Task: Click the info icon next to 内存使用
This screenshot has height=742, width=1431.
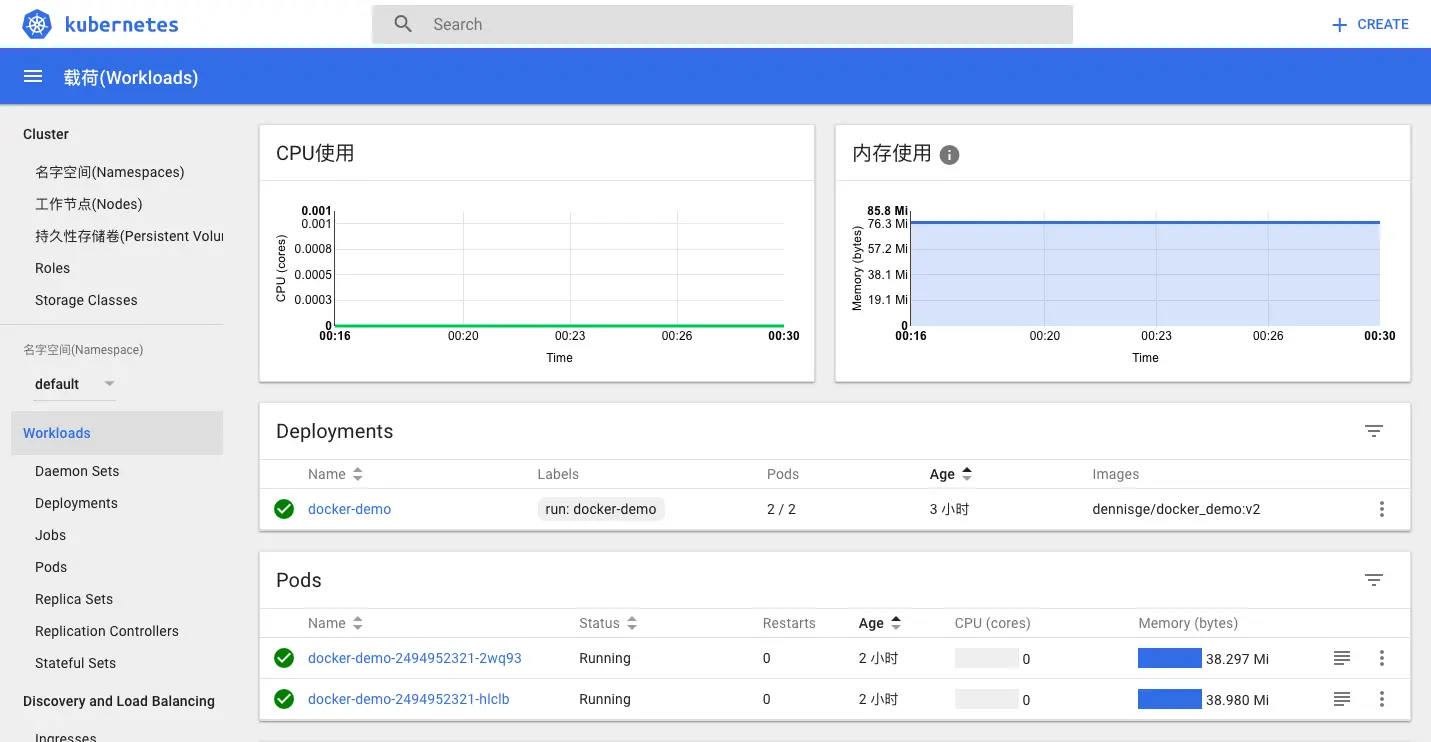Action: [948, 155]
